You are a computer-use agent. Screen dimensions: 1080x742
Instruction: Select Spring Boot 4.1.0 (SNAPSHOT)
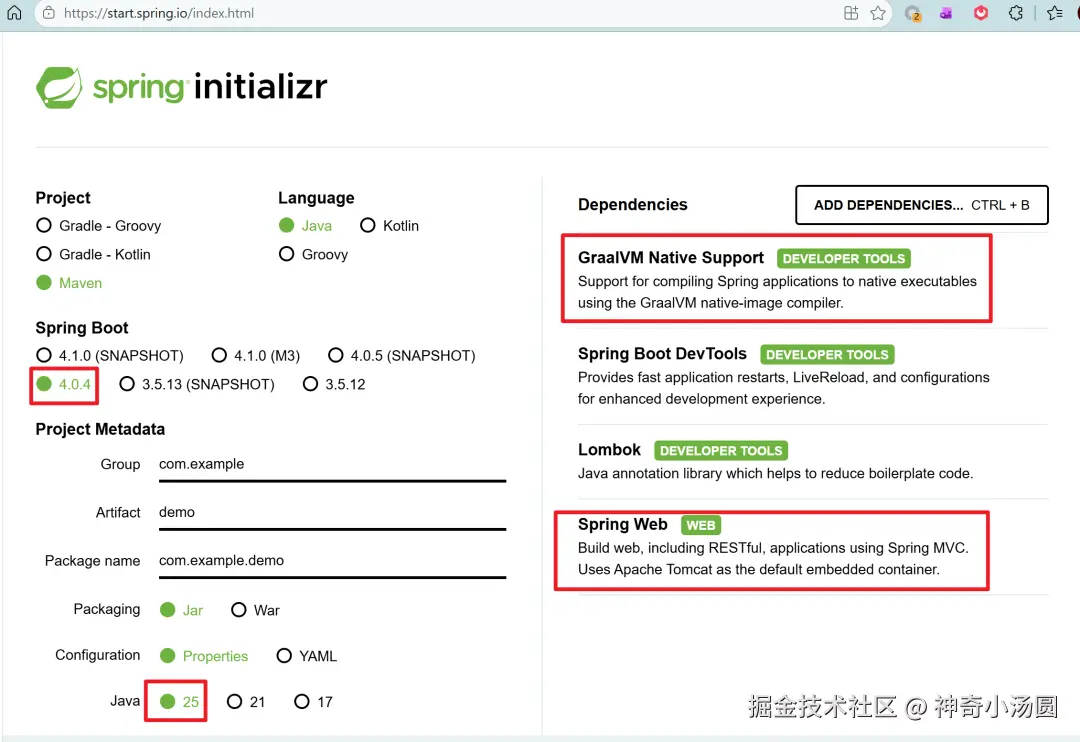point(110,355)
